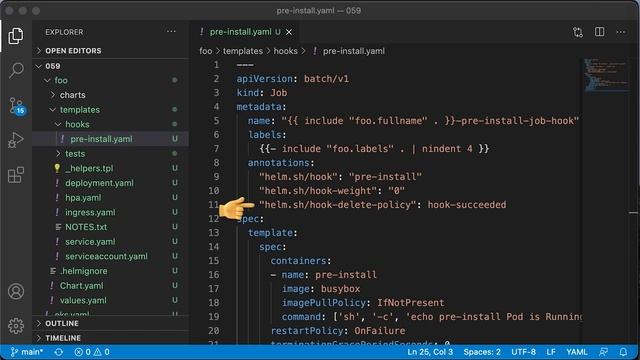Open the Manage gear icon
640x360 pixels.
16,326
